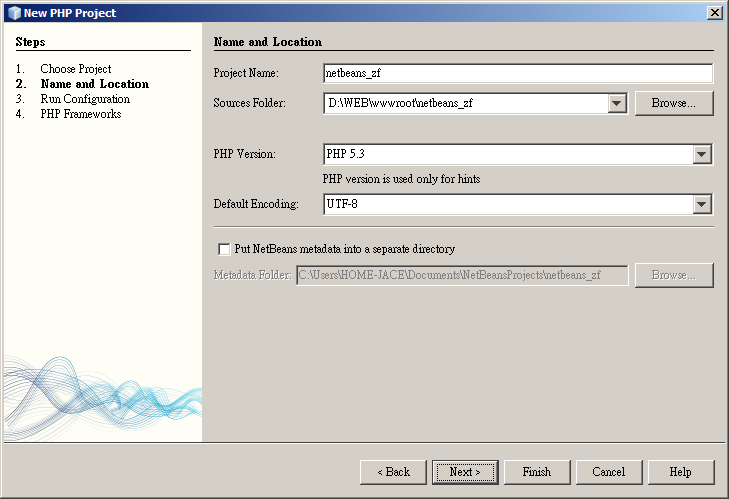Select step 4 PHP Frameworks text

click(81, 114)
